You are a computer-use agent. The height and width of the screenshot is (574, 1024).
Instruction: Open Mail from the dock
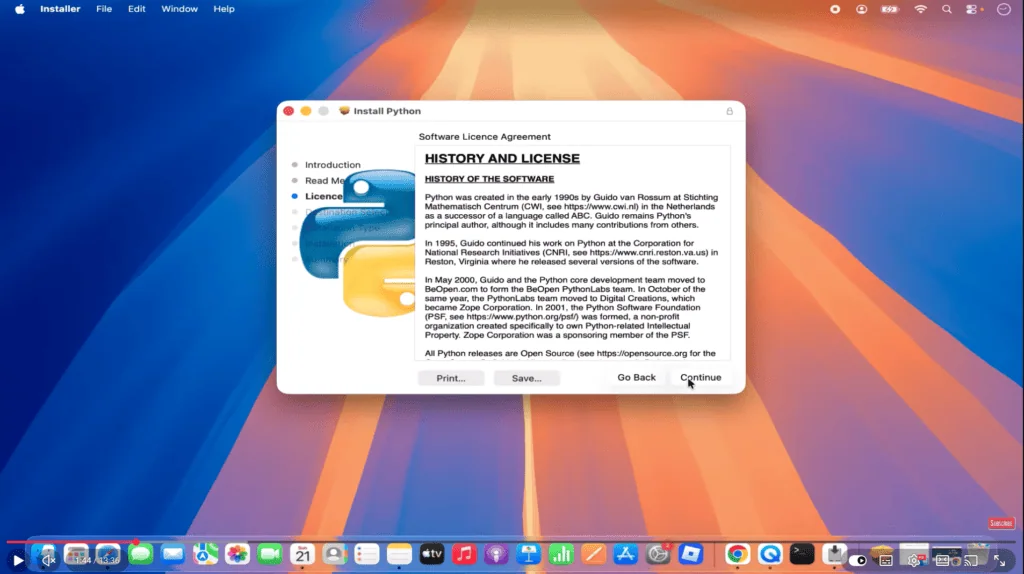tap(172, 554)
